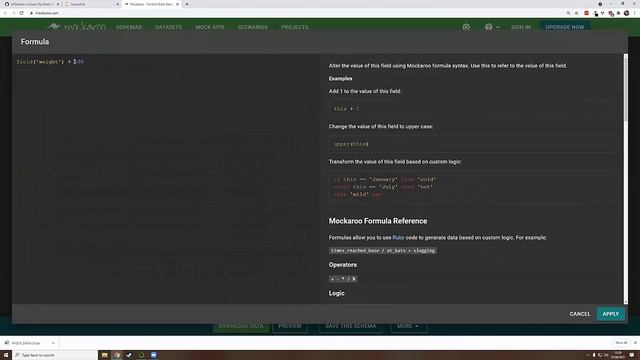
Task: Open the extensions puzzle-piece icon
Action: click(x=619, y=13)
